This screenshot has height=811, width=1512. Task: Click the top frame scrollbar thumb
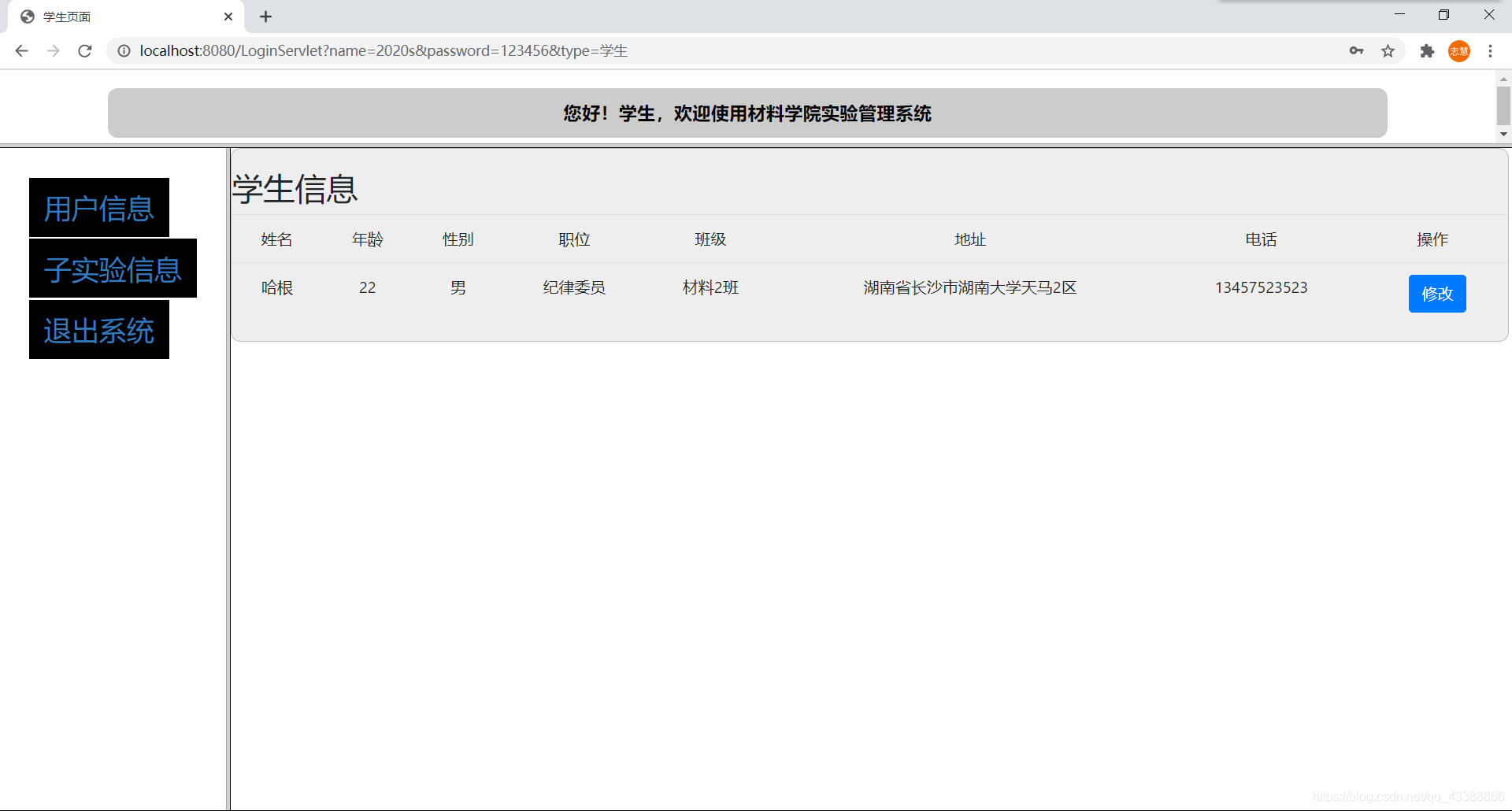click(x=1503, y=106)
